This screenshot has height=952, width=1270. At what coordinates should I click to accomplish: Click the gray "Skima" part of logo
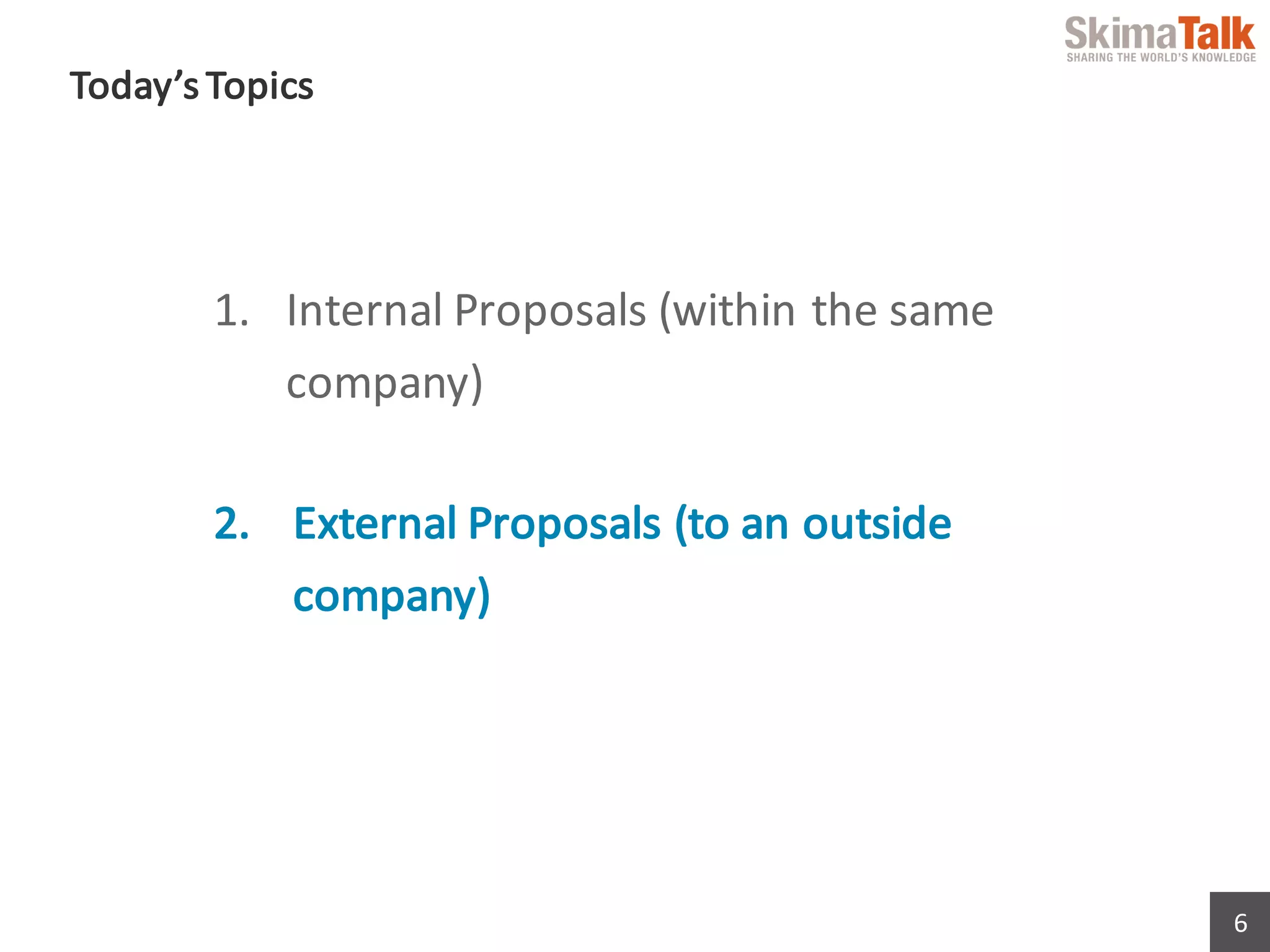[x=1121, y=33]
